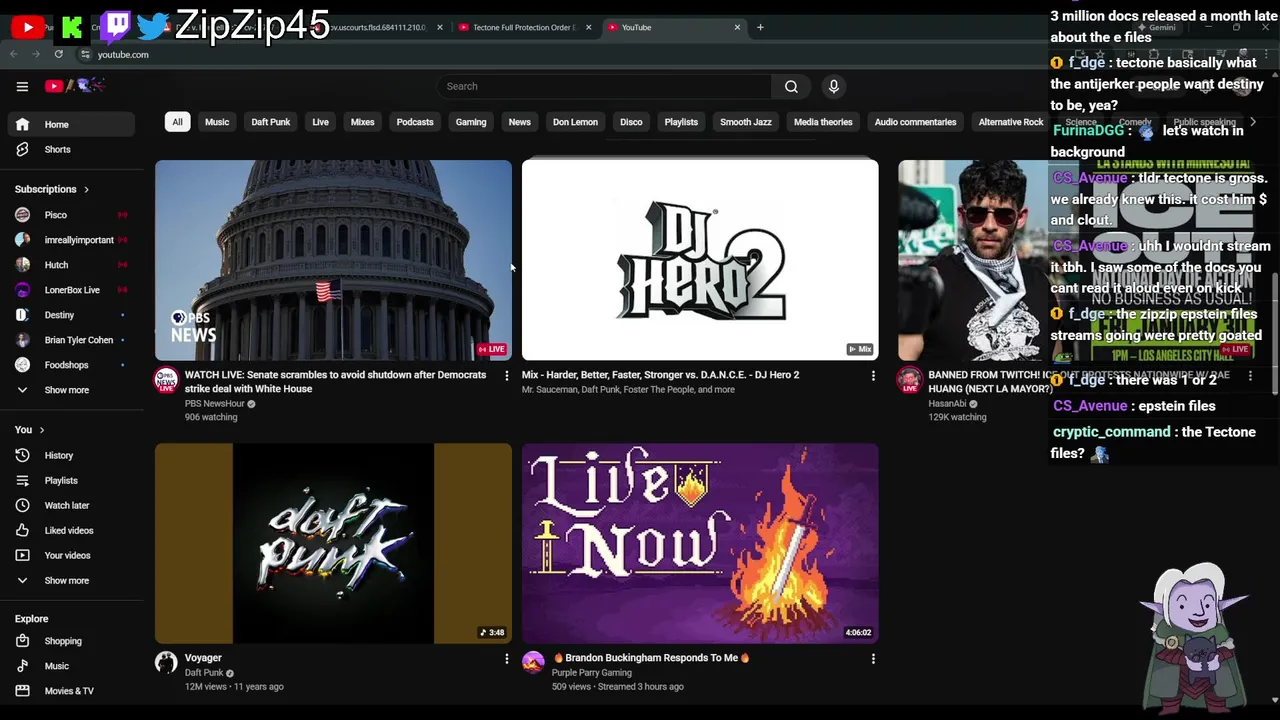This screenshot has height=720, width=1280.
Task: Select the All filter chip
Action: point(177,122)
